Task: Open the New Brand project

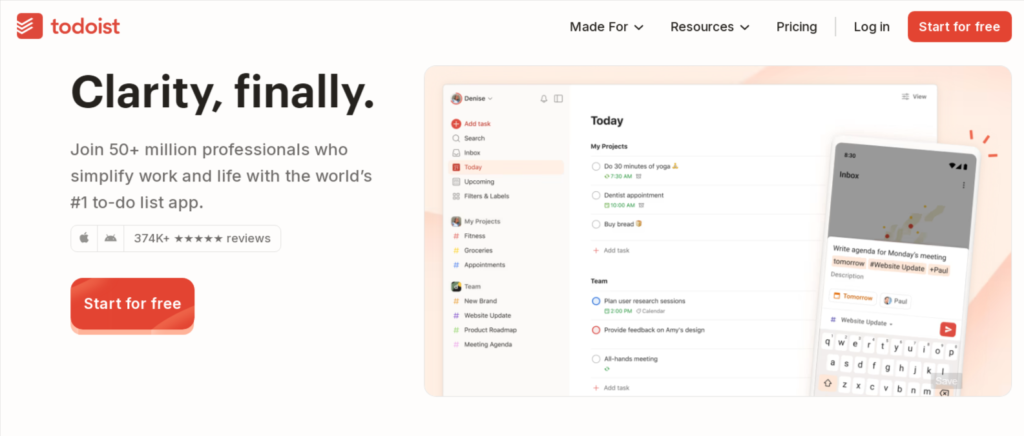Action: pos(480,301)
